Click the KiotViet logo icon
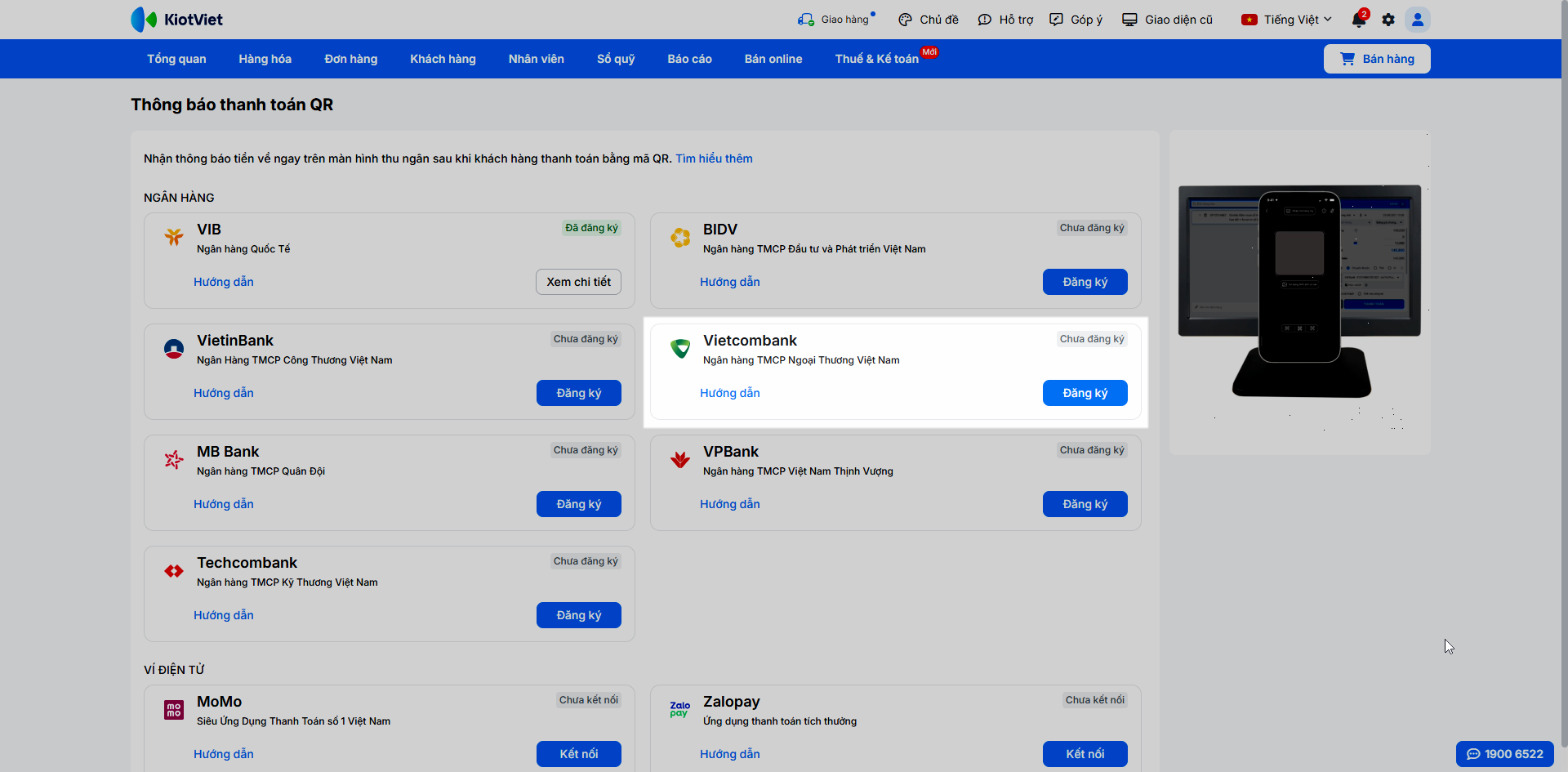The image size is (1568, 772). (144, 20)
